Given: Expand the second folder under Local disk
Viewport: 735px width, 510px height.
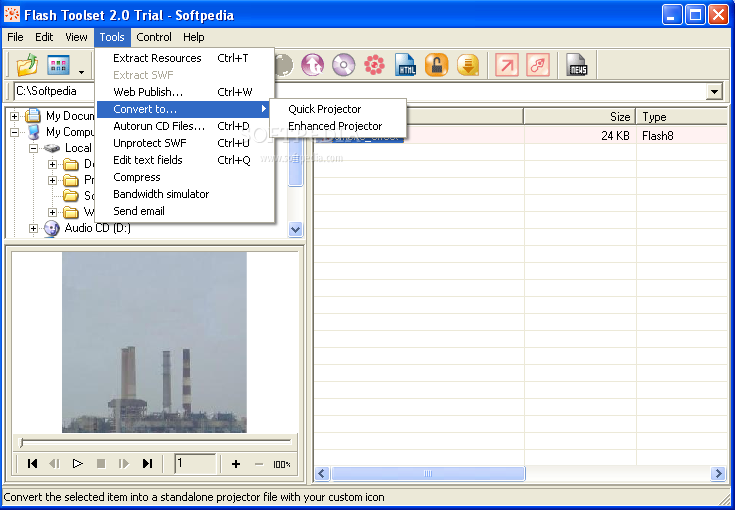Looking at the screenshot, I should pyautogui.click(x=52, y=180).
